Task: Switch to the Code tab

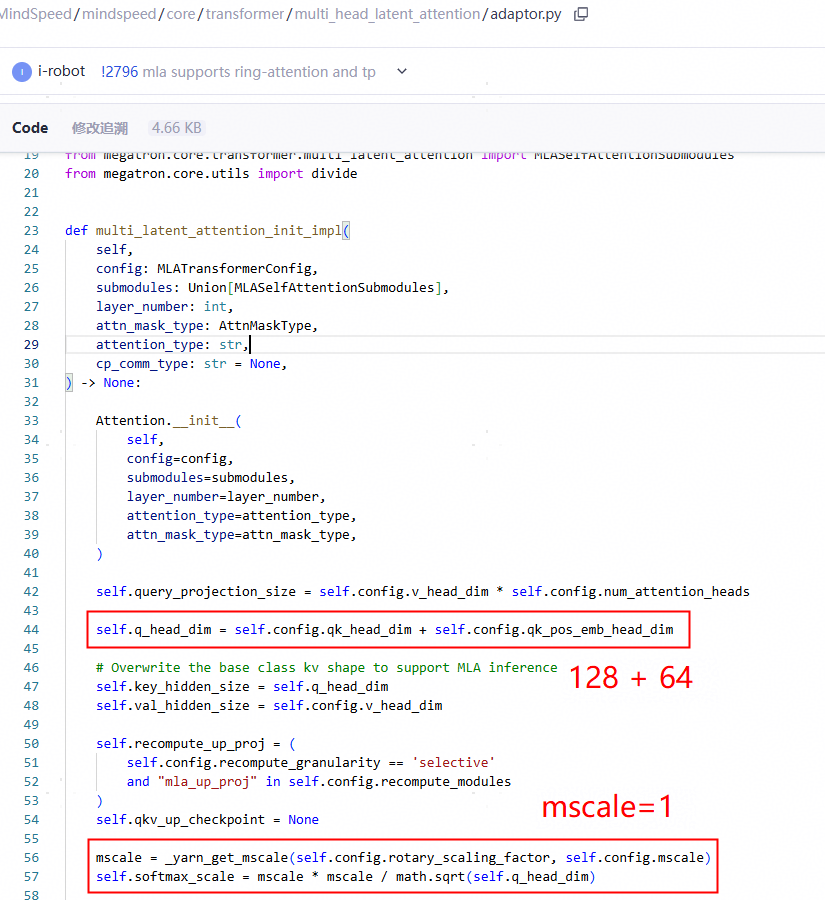Action: (x=30, y=127)
